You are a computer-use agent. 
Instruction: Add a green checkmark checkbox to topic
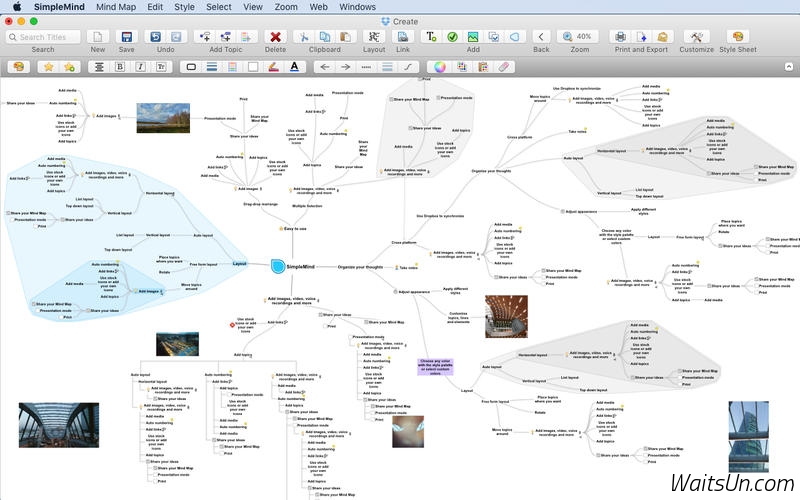(452, 37)
